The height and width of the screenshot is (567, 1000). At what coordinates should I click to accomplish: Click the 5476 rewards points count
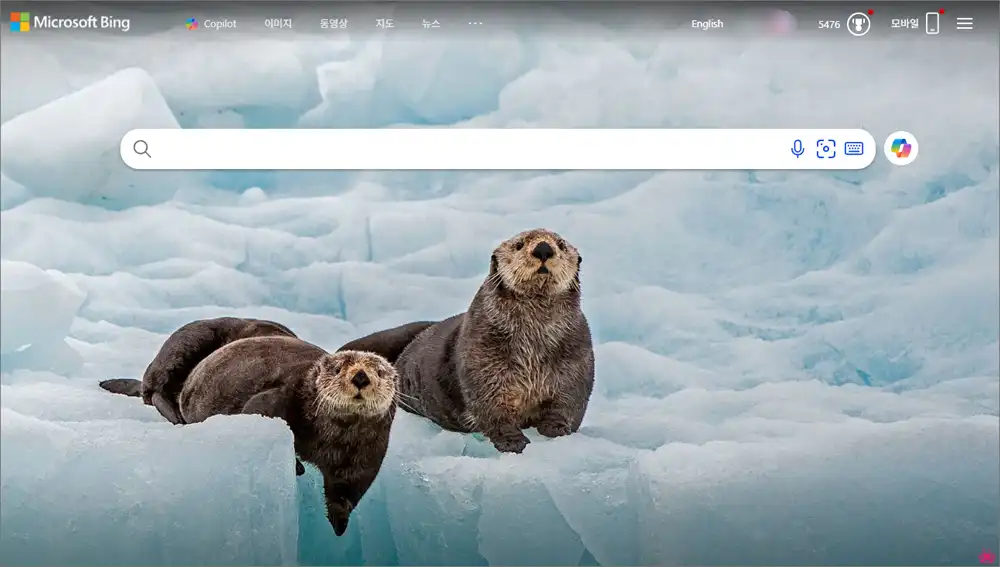click(829, 24)
